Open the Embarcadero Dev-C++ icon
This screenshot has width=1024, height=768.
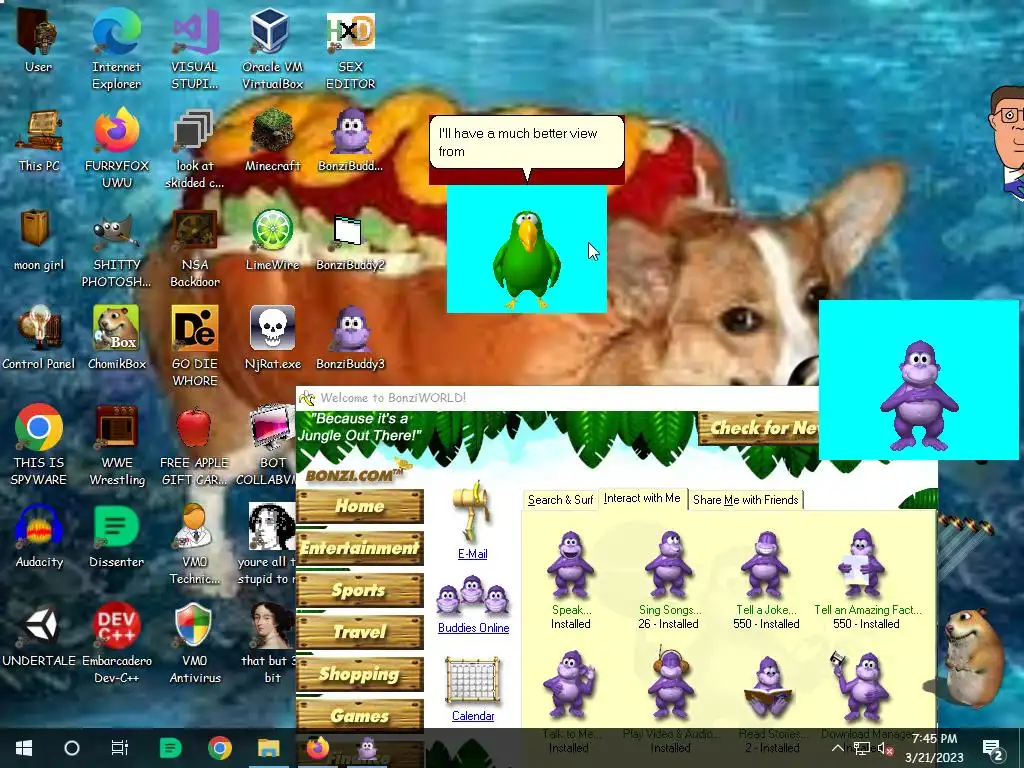[117, 644]
